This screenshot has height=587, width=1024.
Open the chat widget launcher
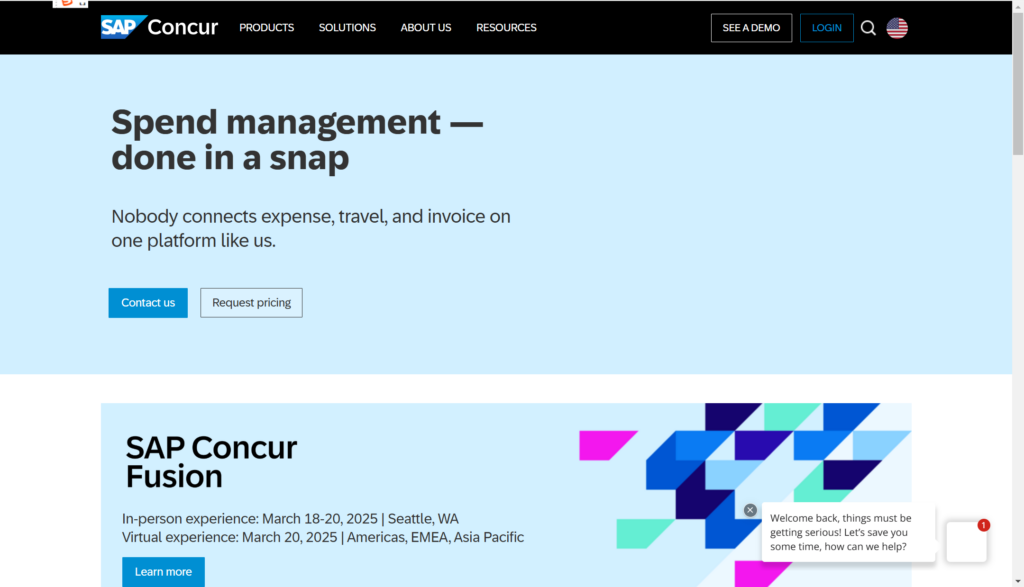pos(966,542)
